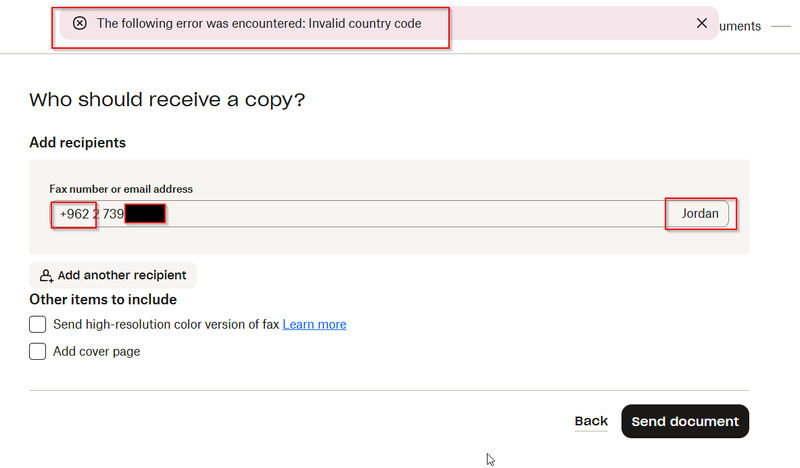
Task: Click the Invalid country code error message
Action: [259, 23]
